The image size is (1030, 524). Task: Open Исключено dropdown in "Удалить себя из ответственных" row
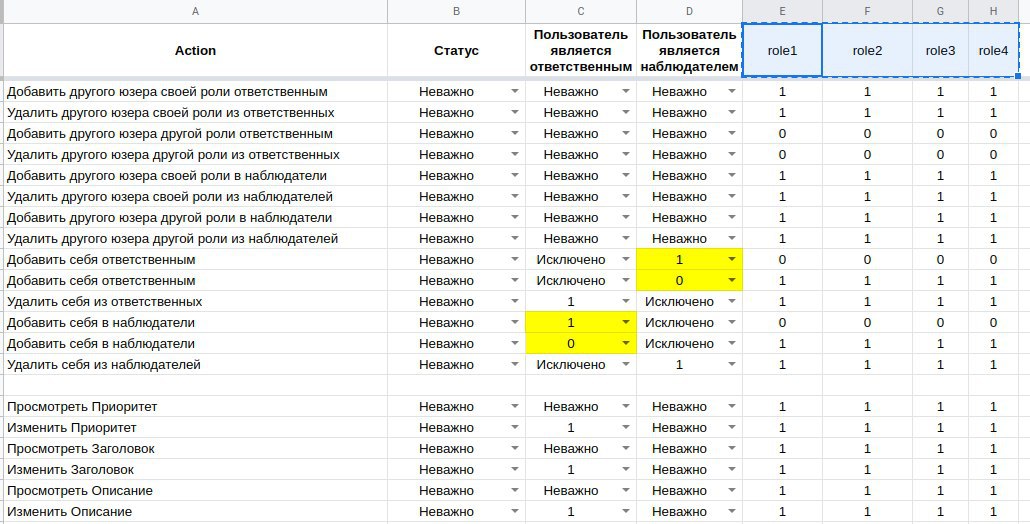coord(732,302)
